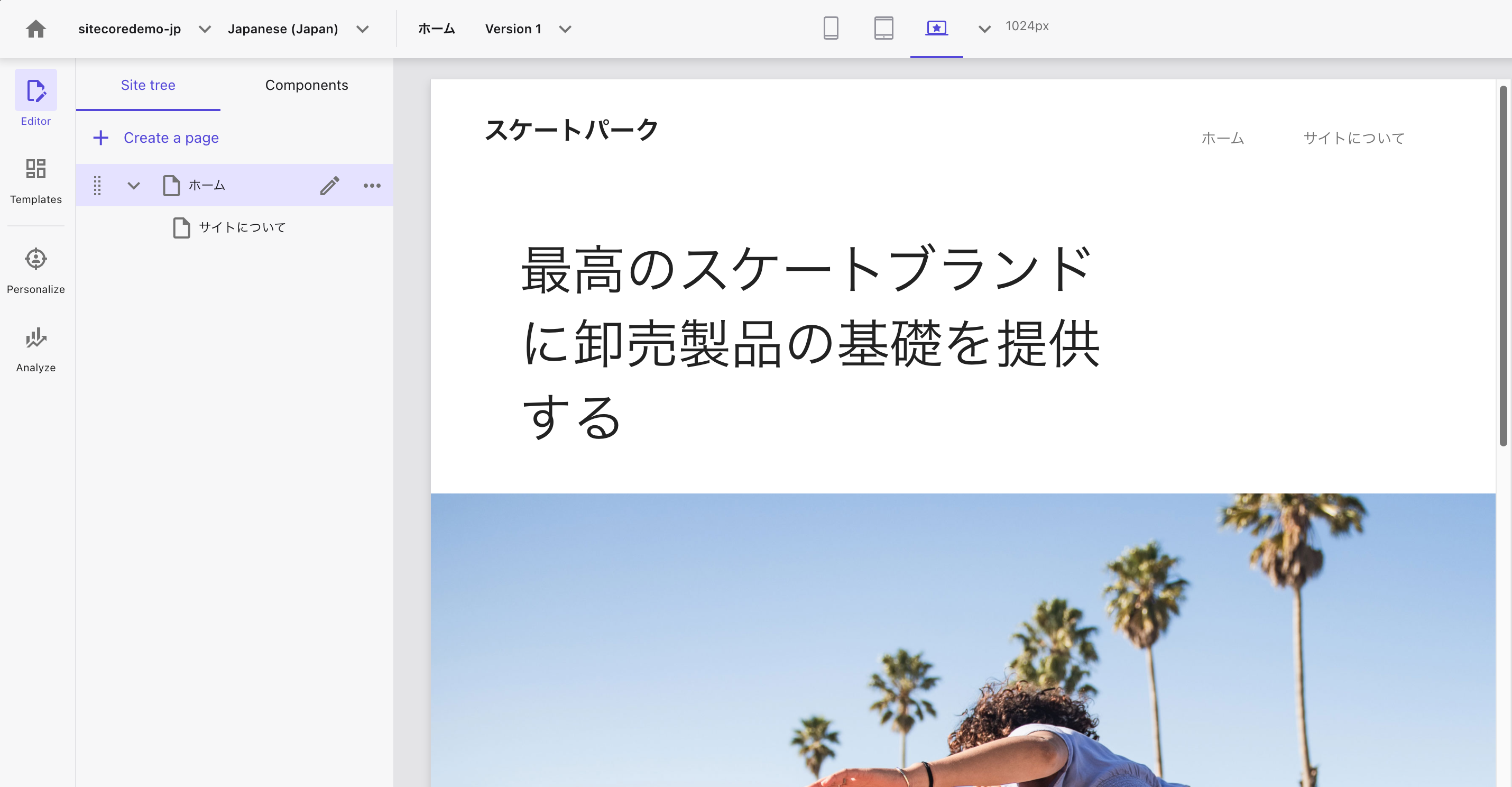
Task: Select the desktop preview device
Action: tap(936, 28)
